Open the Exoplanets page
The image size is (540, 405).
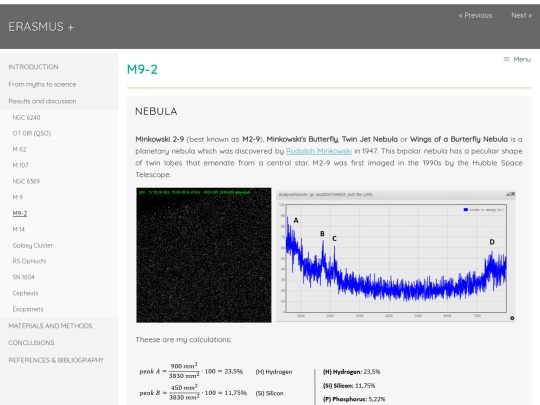(x=28, y=309)
